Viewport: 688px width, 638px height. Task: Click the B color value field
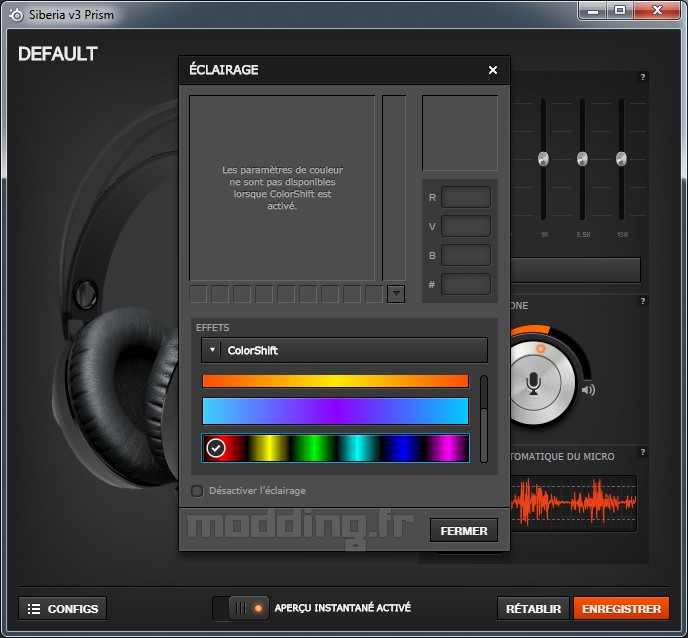pos(466,255)
